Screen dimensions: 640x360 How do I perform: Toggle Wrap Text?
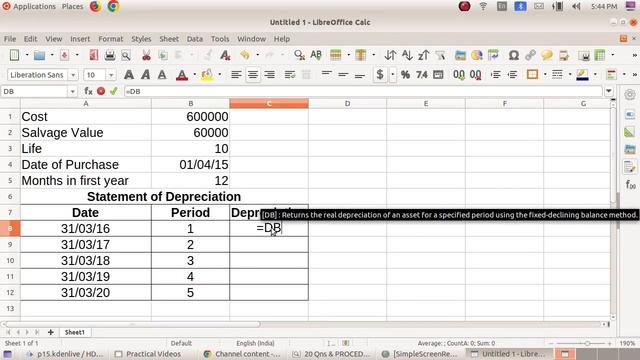click(290, 75)
